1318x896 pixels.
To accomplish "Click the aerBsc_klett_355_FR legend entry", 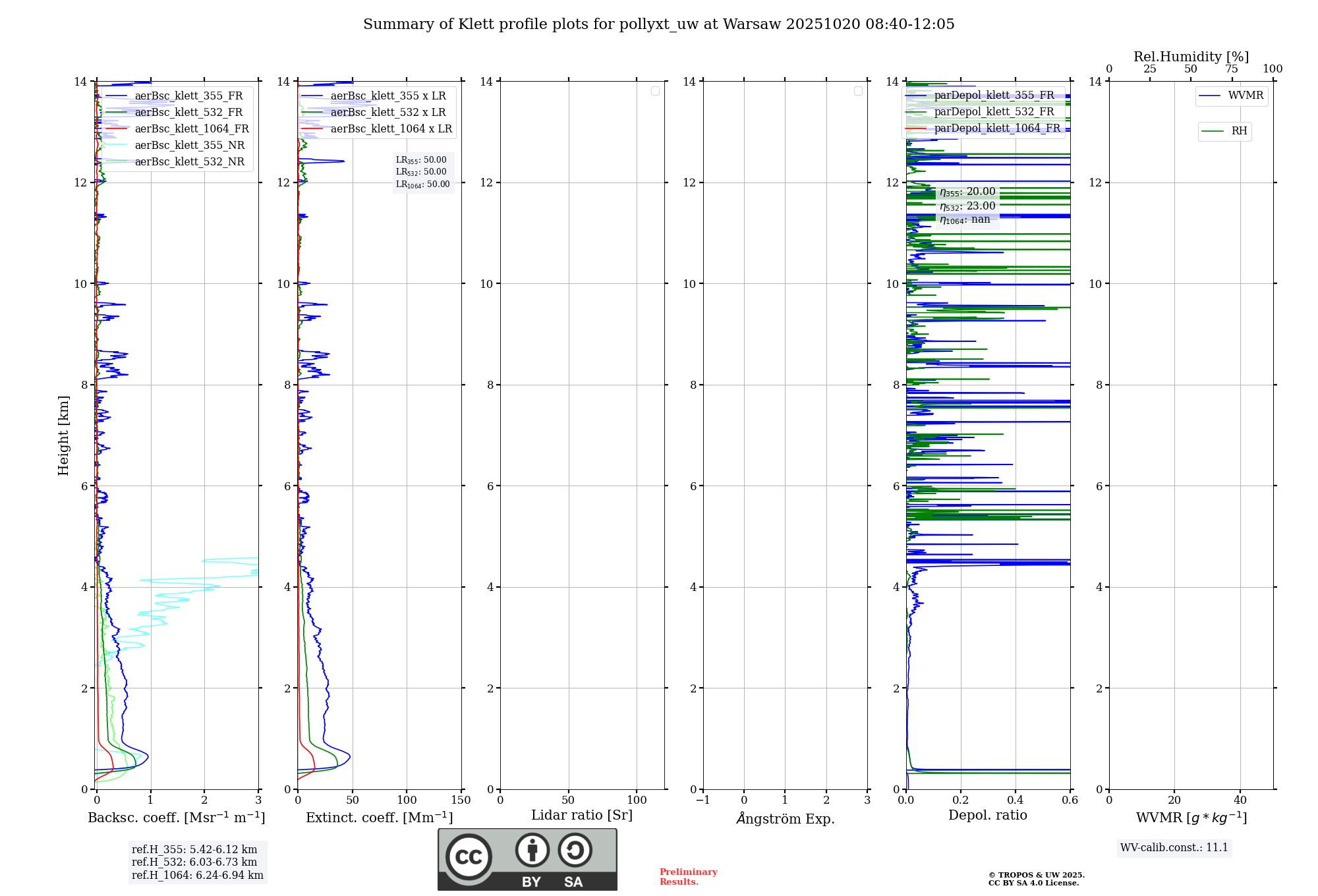I will [x=188, y=96].
